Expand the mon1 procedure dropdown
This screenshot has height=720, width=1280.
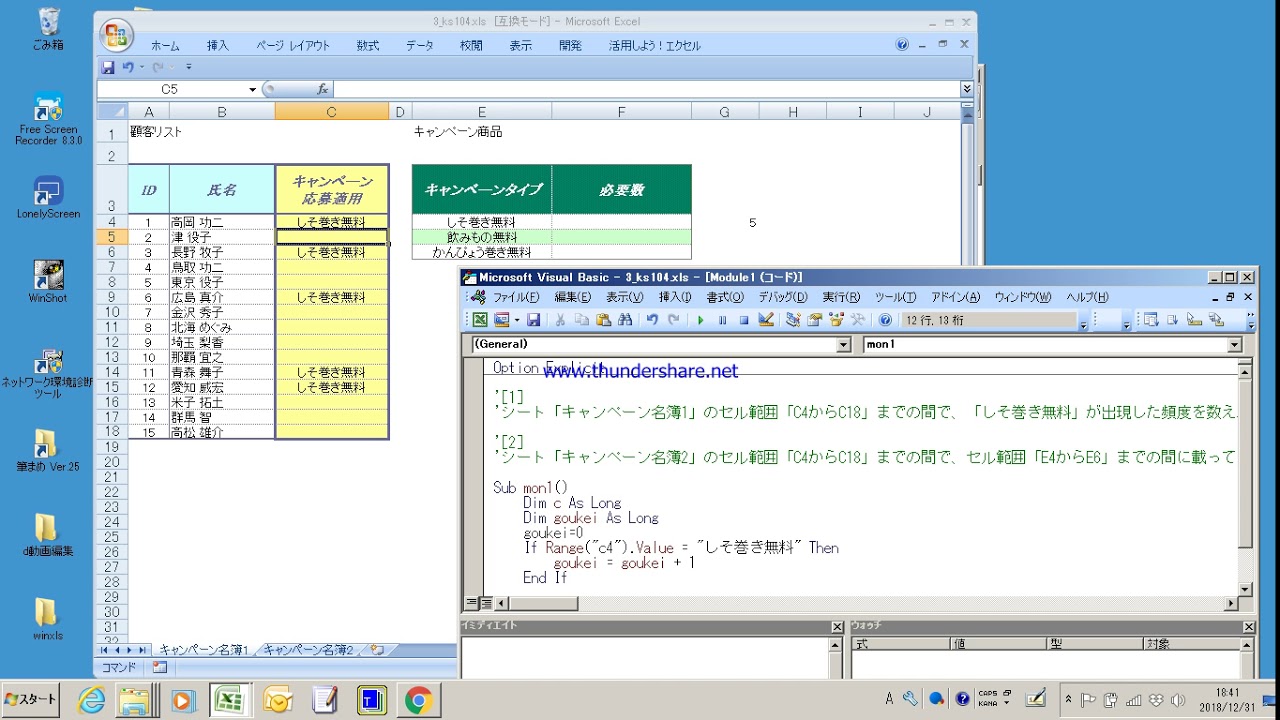1234,345
